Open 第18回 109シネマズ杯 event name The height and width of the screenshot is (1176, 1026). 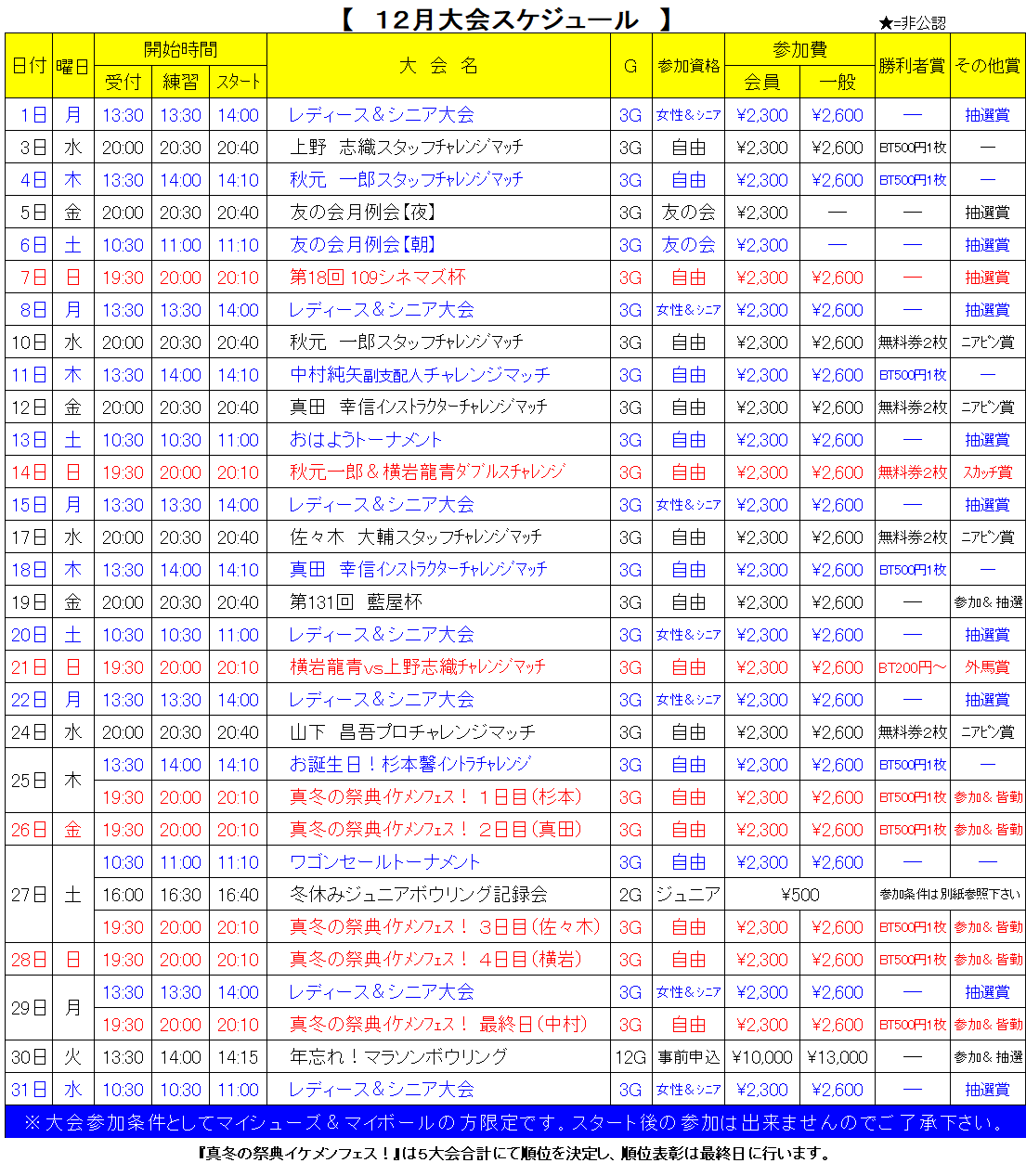[x=378, y=278]
